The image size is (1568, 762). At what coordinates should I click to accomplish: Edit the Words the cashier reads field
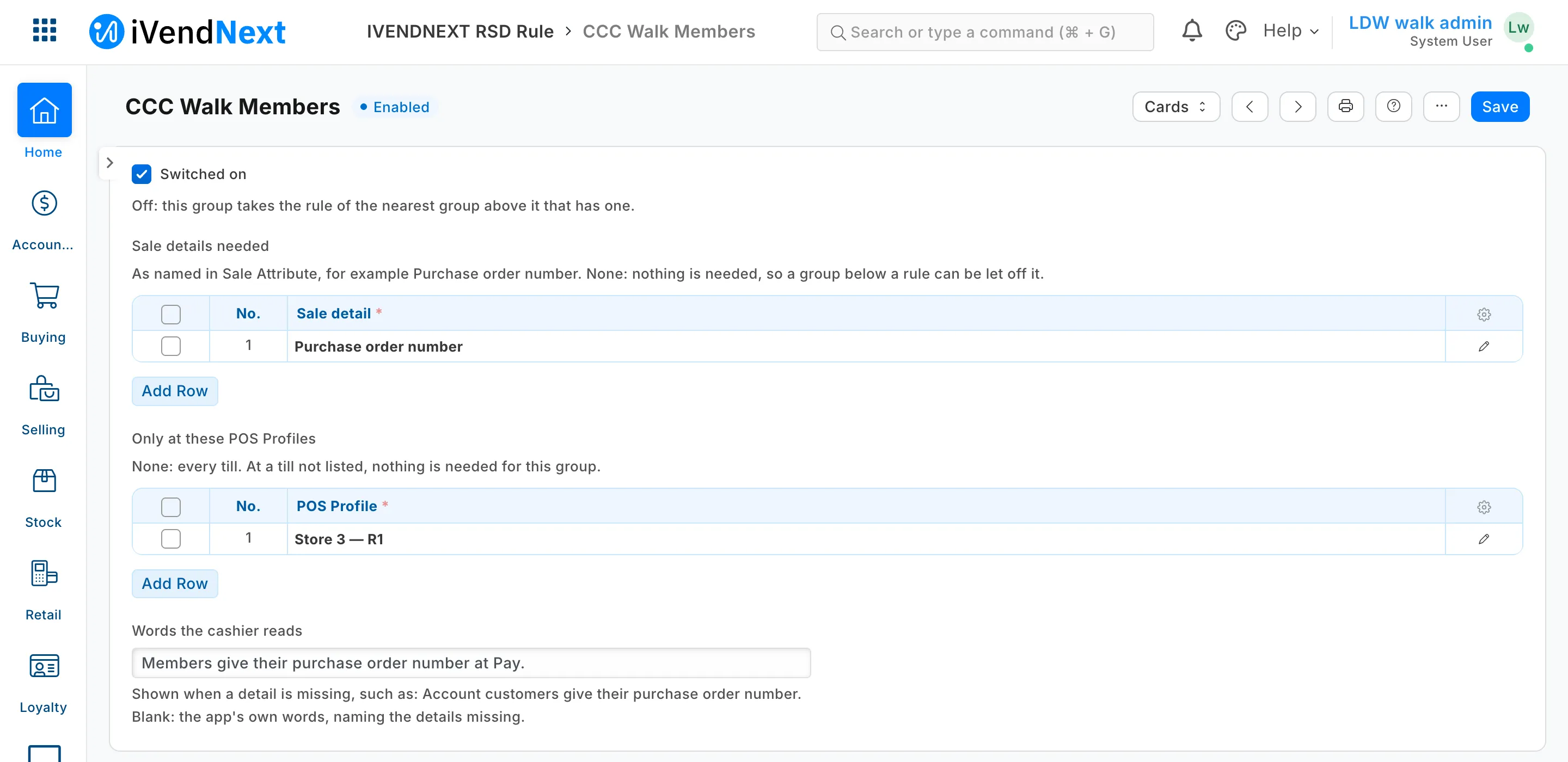[470, 662]
